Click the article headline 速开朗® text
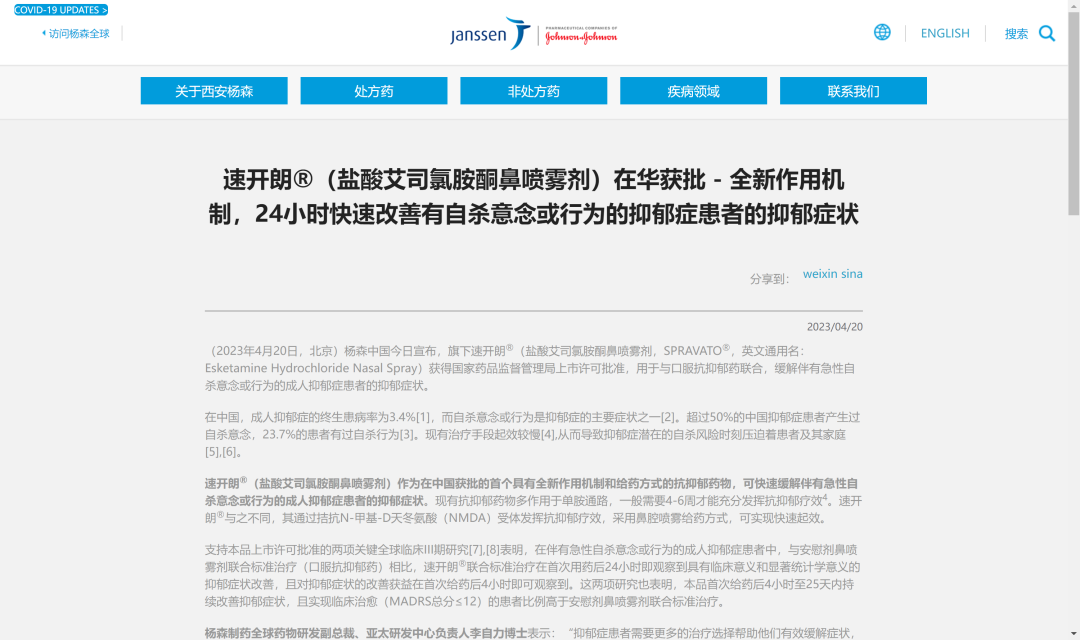The width and height of the screenshot is (1080, 640). tap(534, 196)
